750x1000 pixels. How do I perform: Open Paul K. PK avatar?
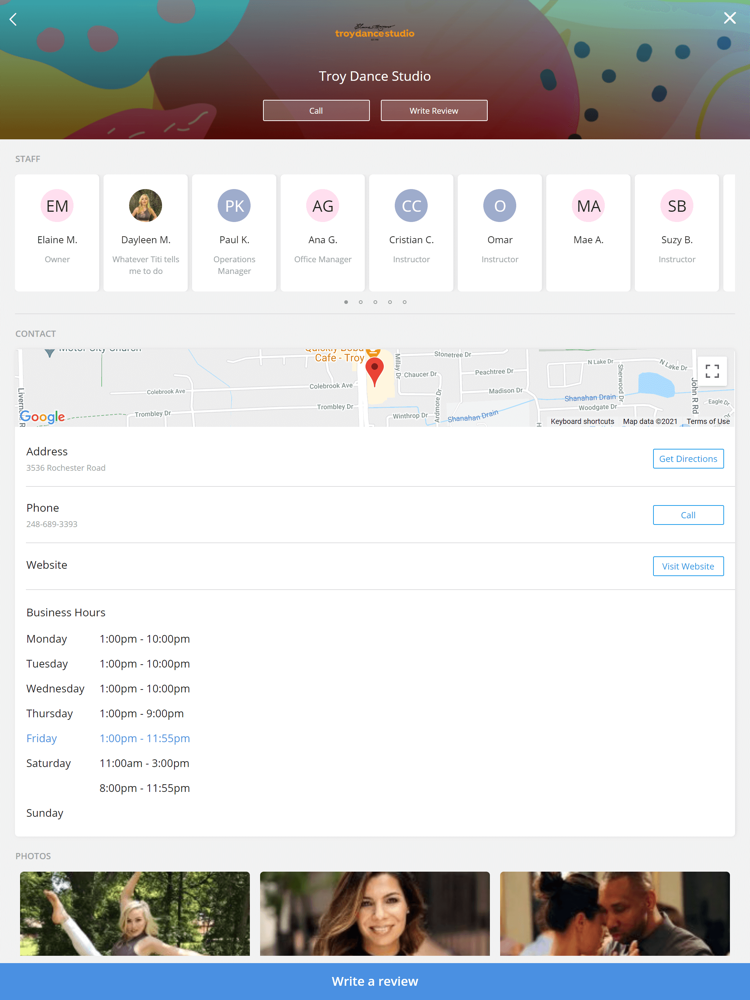click(x=234, y=205)
